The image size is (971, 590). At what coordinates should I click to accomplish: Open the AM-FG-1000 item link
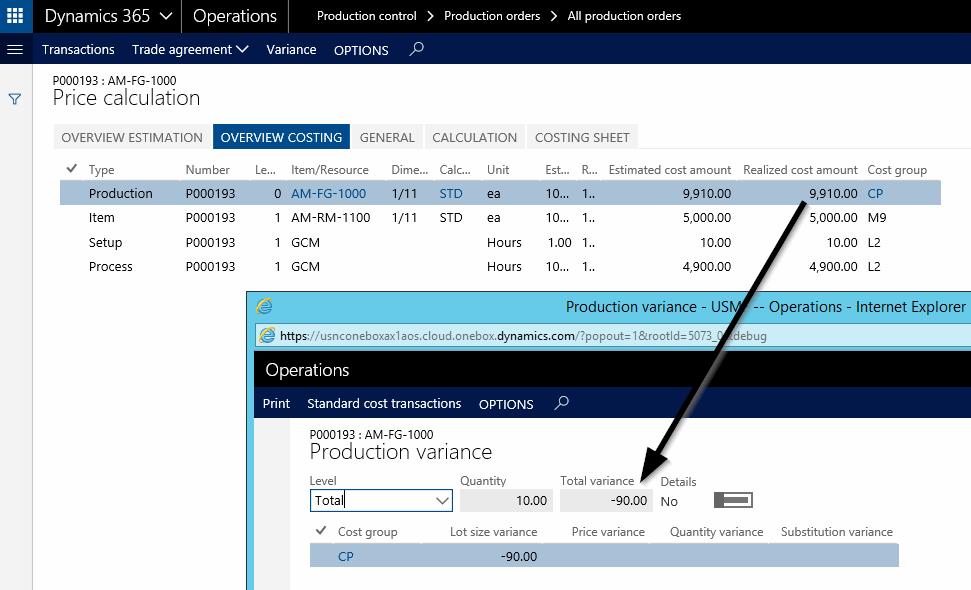(328, 193)
